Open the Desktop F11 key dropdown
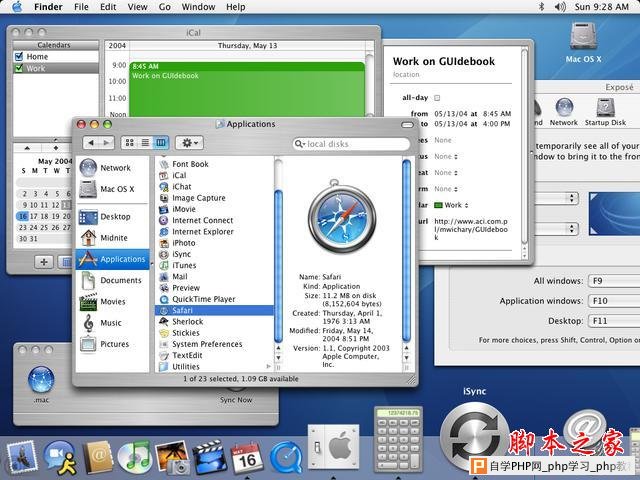This screenshot has height=480, width=640. [x=614, y=321]
